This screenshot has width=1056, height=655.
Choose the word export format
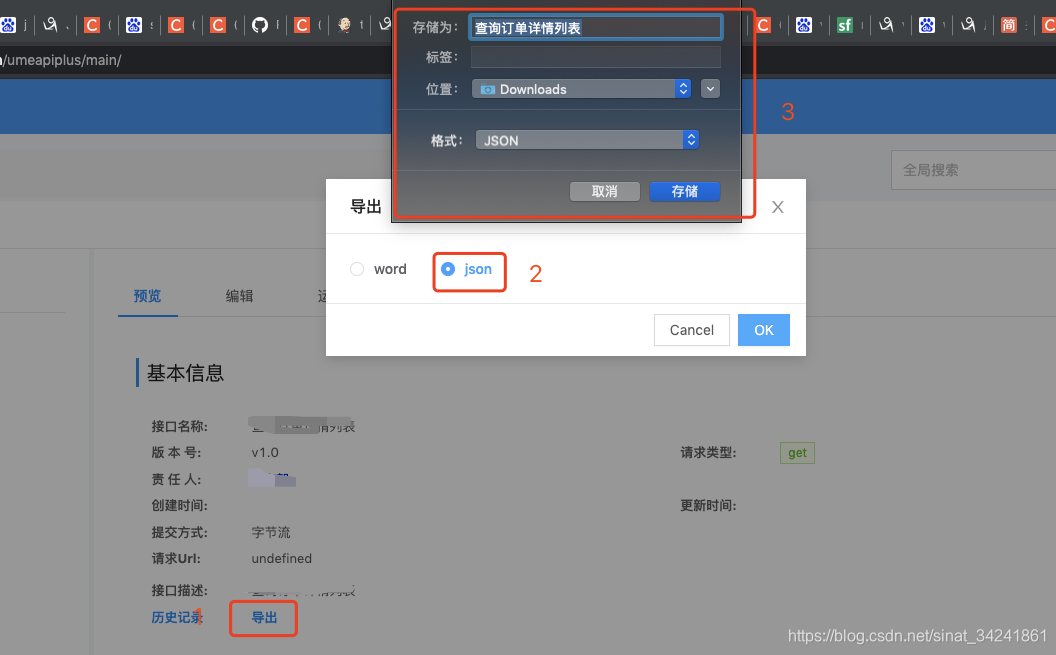pos(357,269)
